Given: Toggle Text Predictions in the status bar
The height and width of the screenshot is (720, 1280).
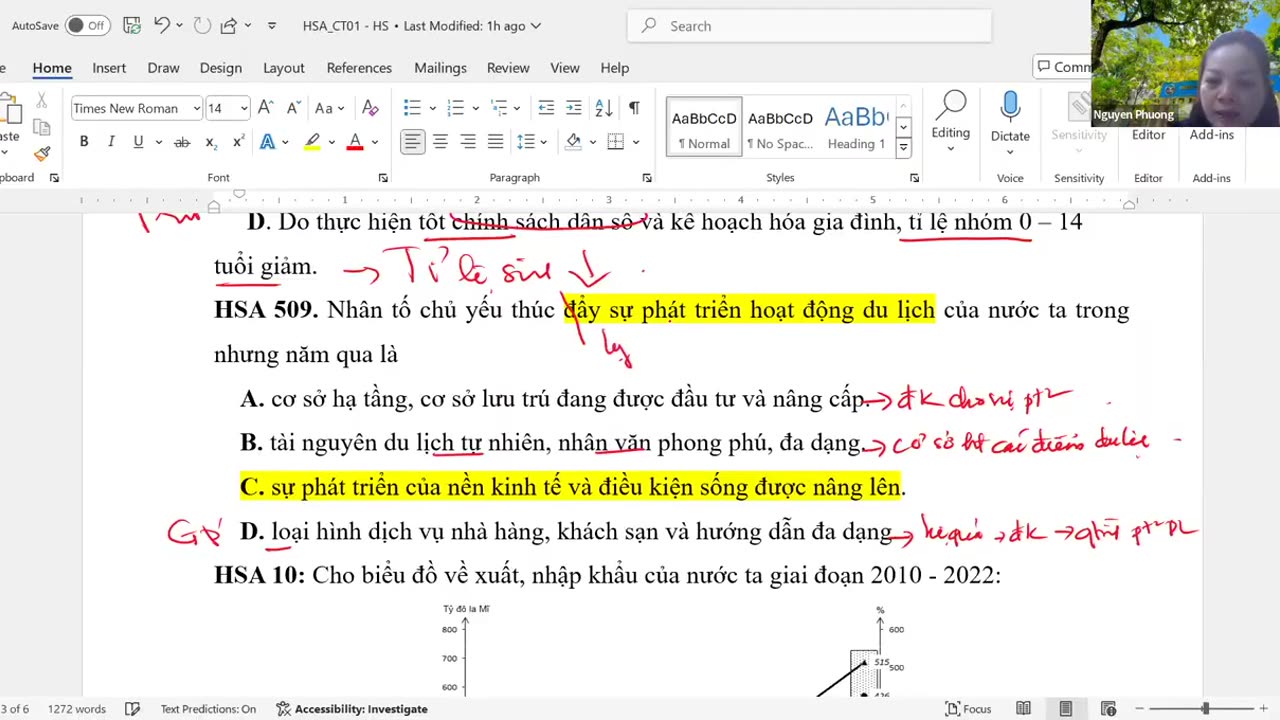Looking at the screenshot, I should [x=208, y=709].
